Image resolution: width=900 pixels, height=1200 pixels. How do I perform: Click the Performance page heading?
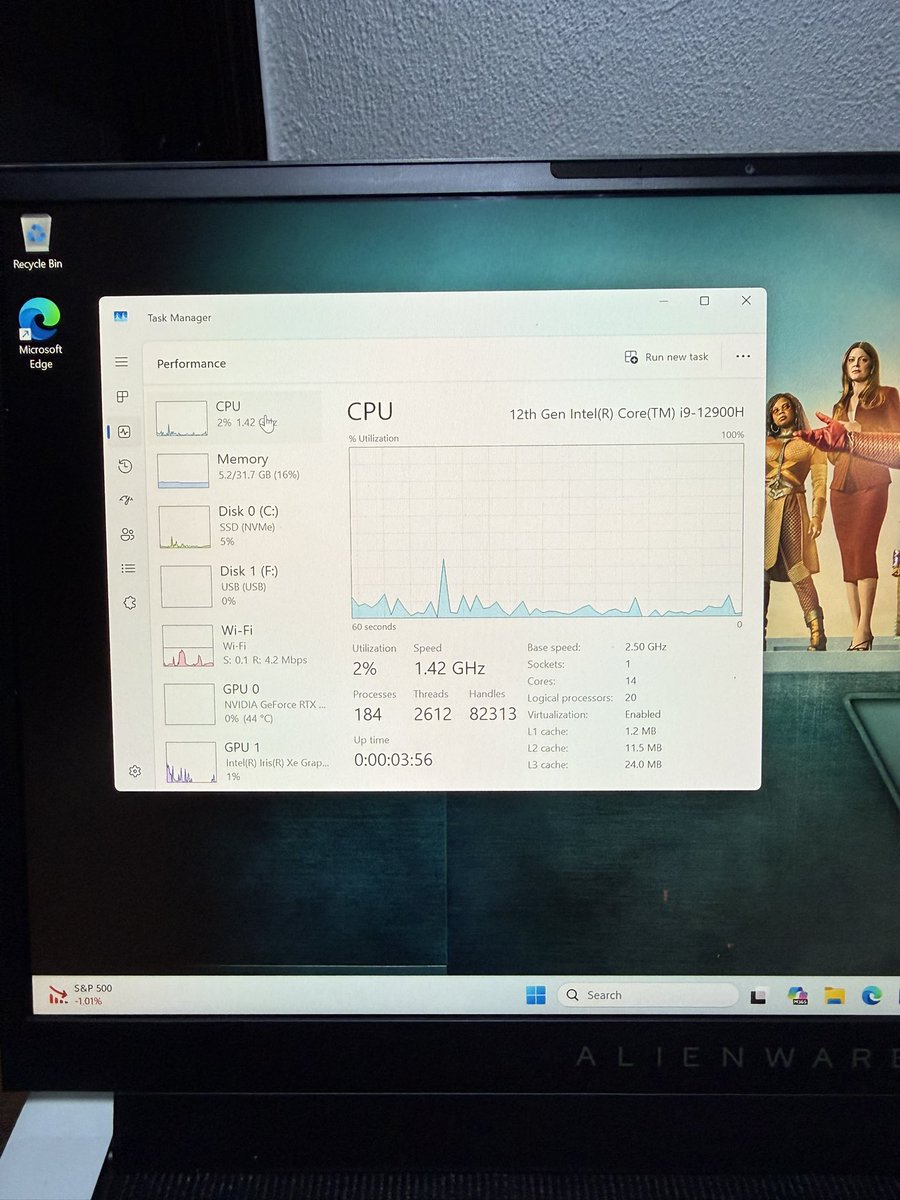[191, 364]
